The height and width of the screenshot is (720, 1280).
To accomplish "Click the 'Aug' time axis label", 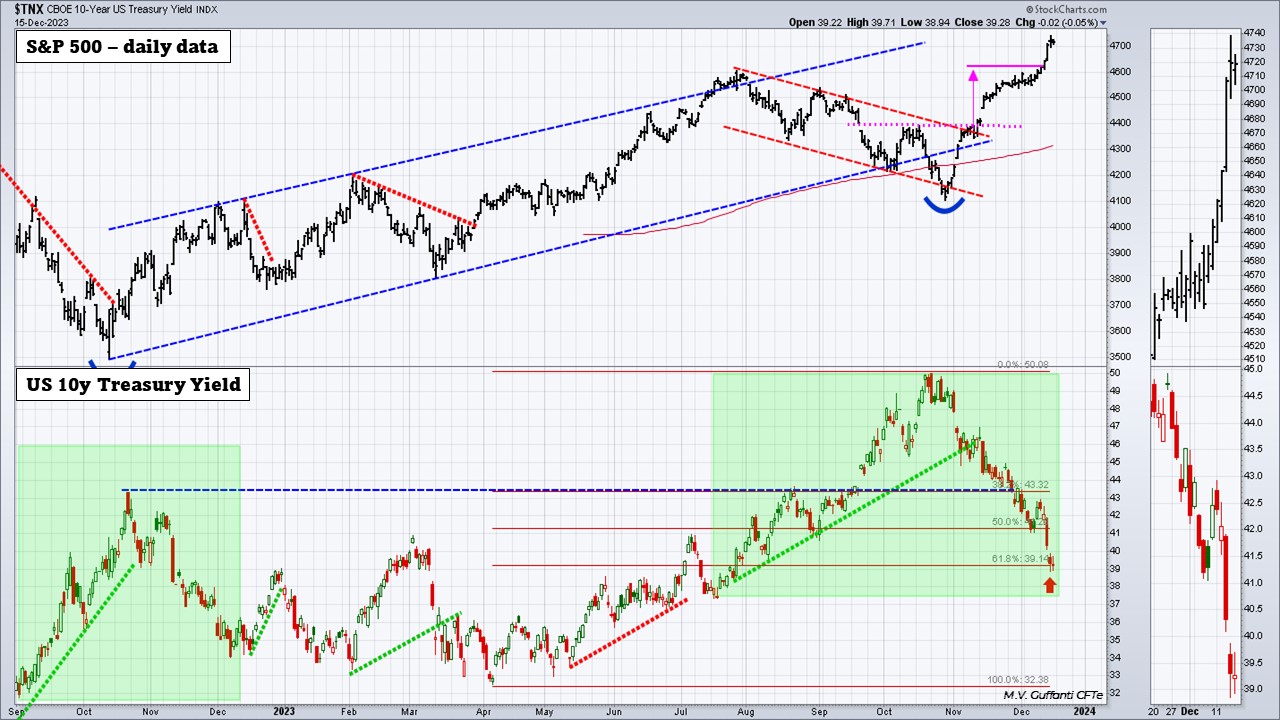I will click(747, 711).
